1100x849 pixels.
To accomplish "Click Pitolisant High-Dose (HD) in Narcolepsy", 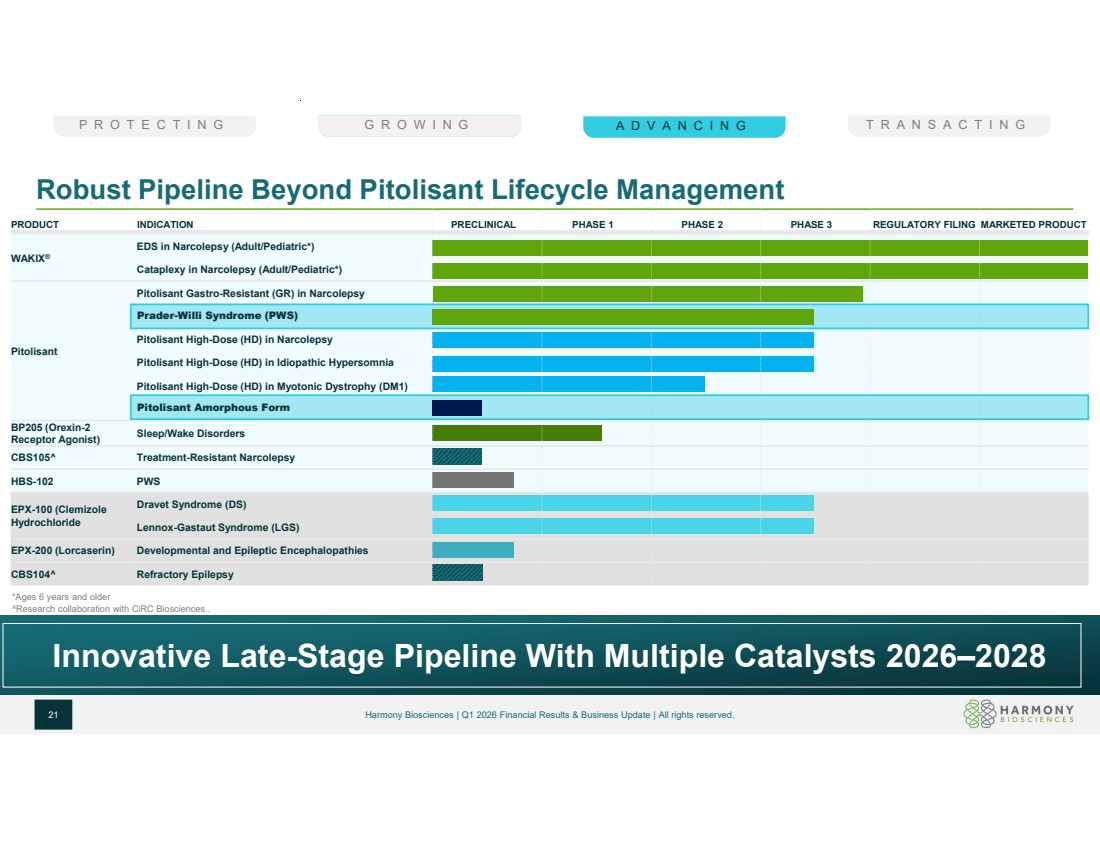I will [234, 340].
